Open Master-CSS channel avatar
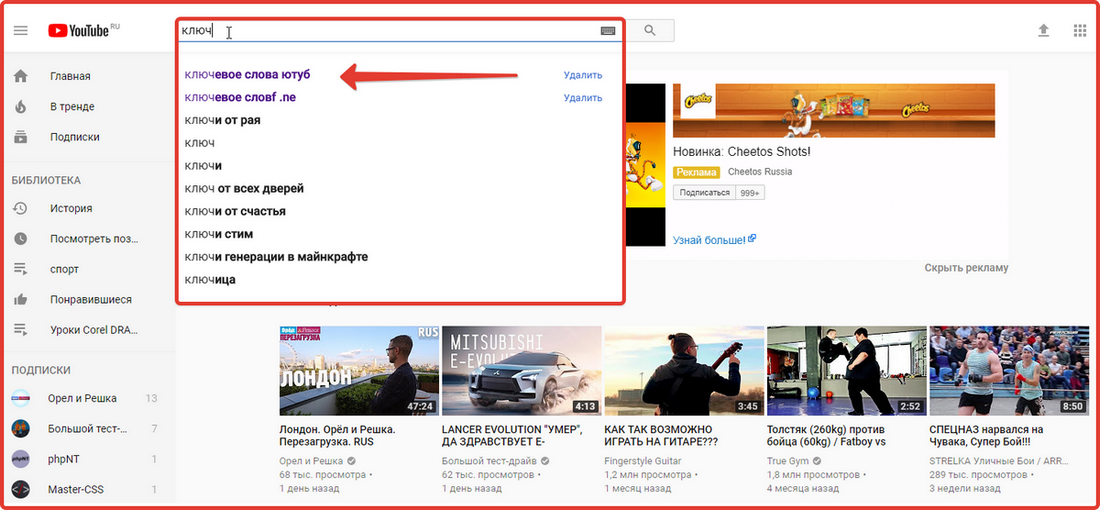1100x510 pixels. click(x=21, y=489)
